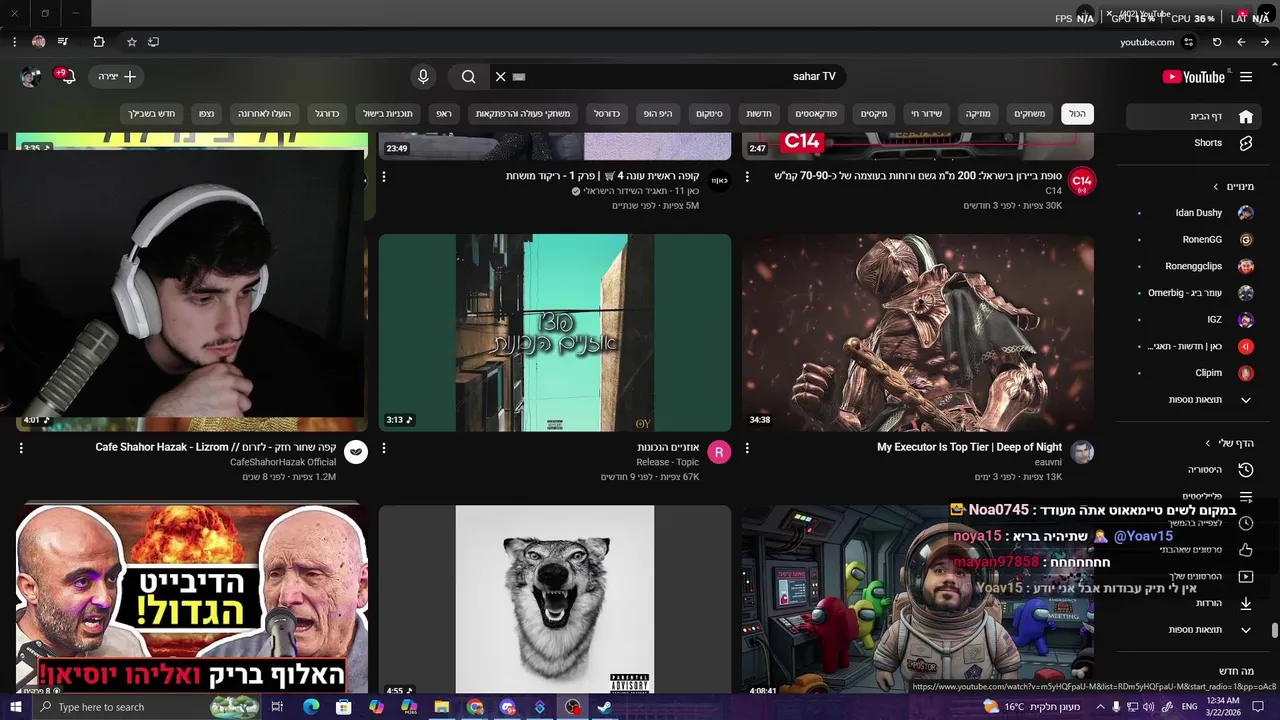
Task: Click Cafe Shahor Hazak - Lizrom video title
Action: pos(216,447)
